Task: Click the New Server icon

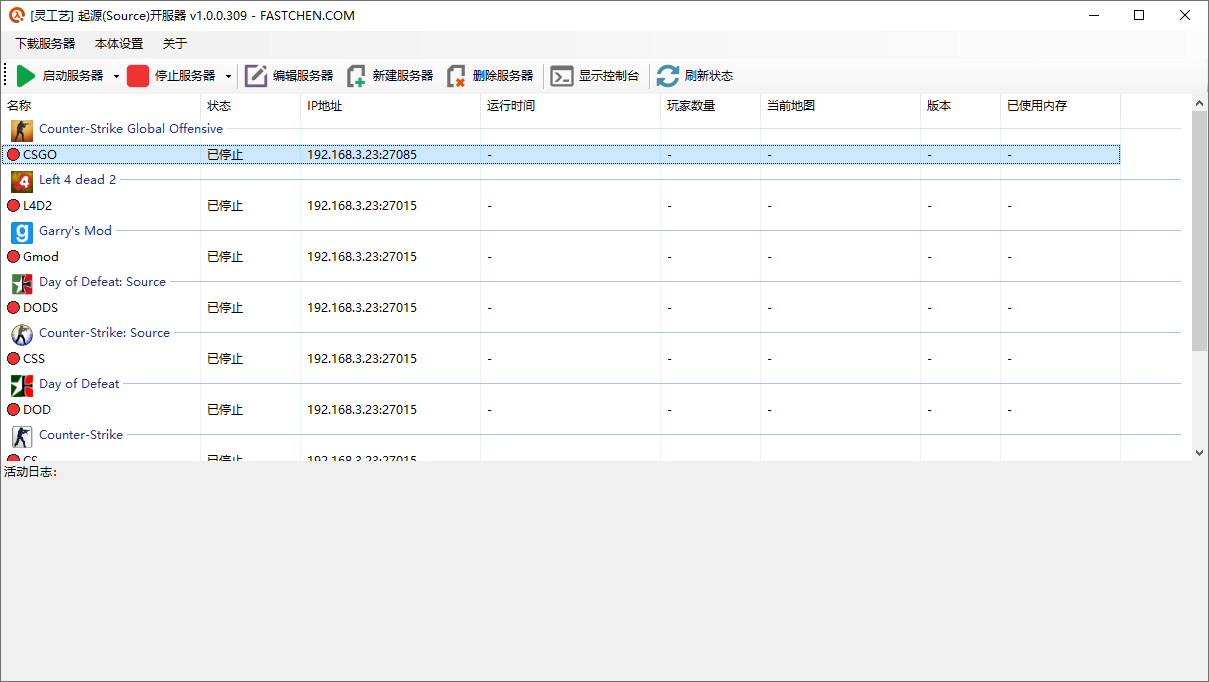Action: click(x=356, y=76)
